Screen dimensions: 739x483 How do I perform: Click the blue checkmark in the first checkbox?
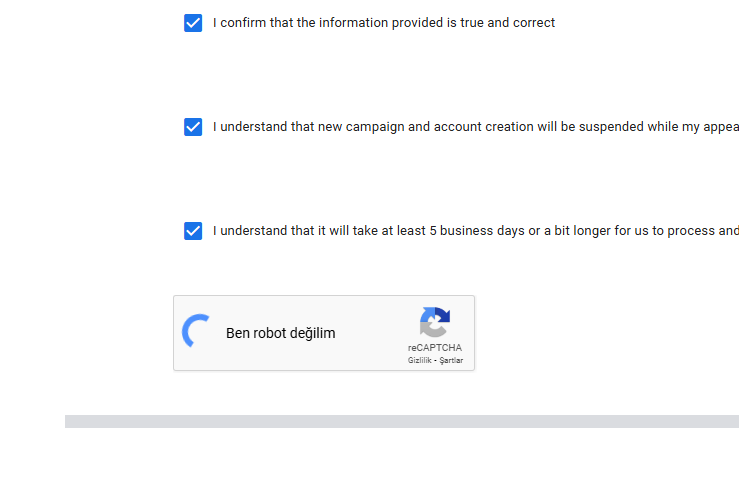click(x=193, y=23)
